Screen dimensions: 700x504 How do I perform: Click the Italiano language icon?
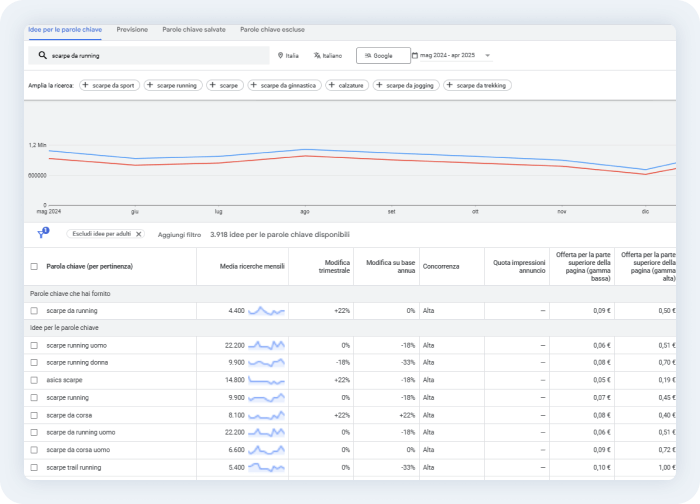[x=317, y=56]
